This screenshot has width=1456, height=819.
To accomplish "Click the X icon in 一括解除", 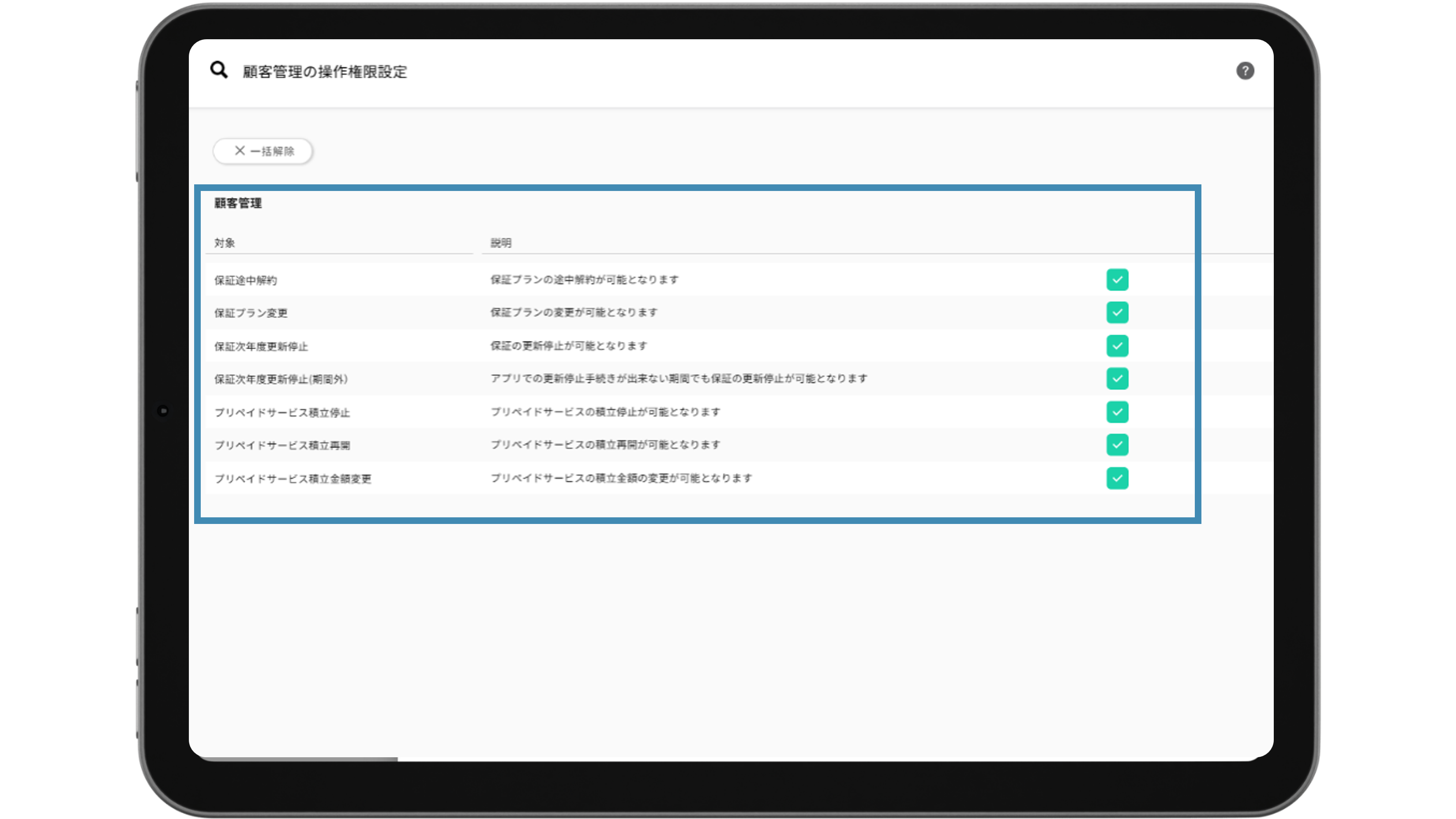I will coord(240,151).
